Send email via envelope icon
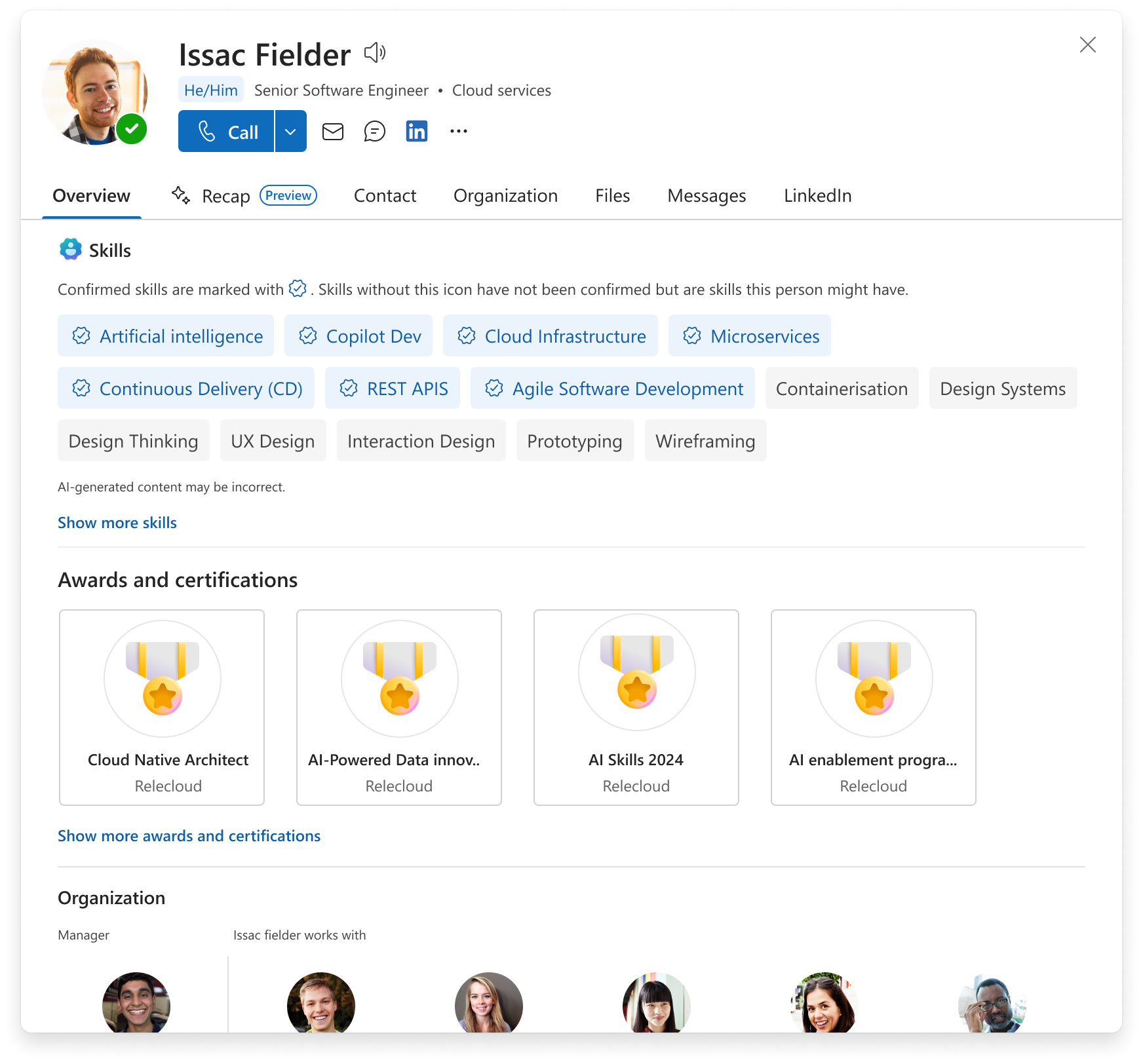 tap(333, 132)
